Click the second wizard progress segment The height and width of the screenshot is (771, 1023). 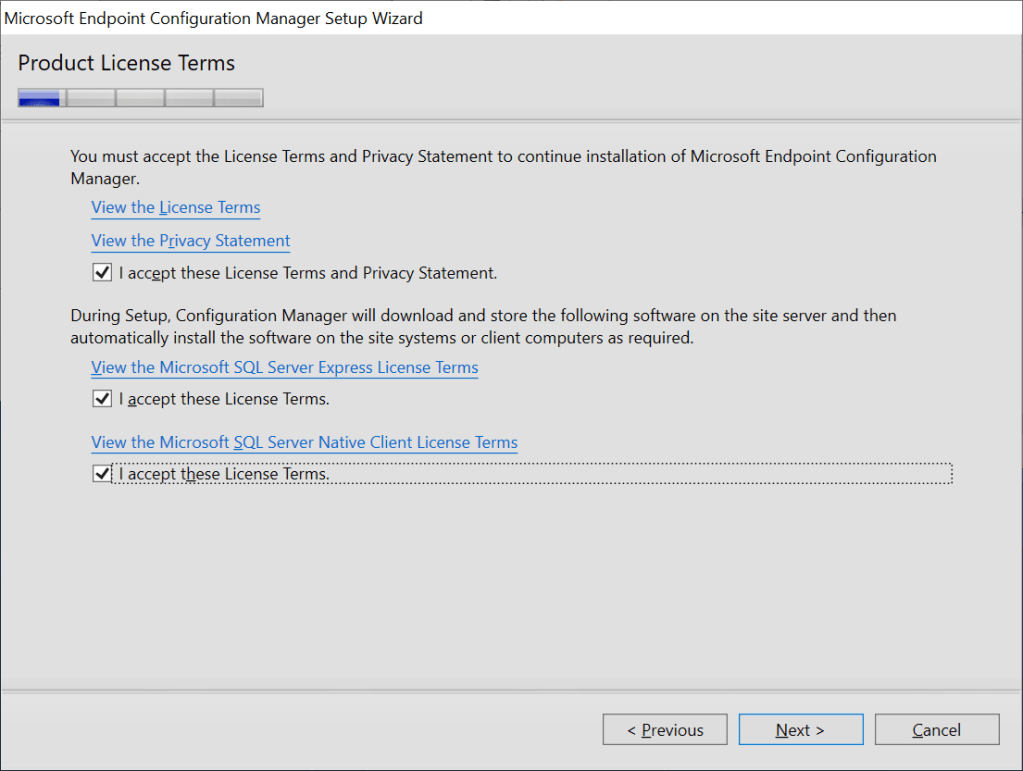point(90,98)
